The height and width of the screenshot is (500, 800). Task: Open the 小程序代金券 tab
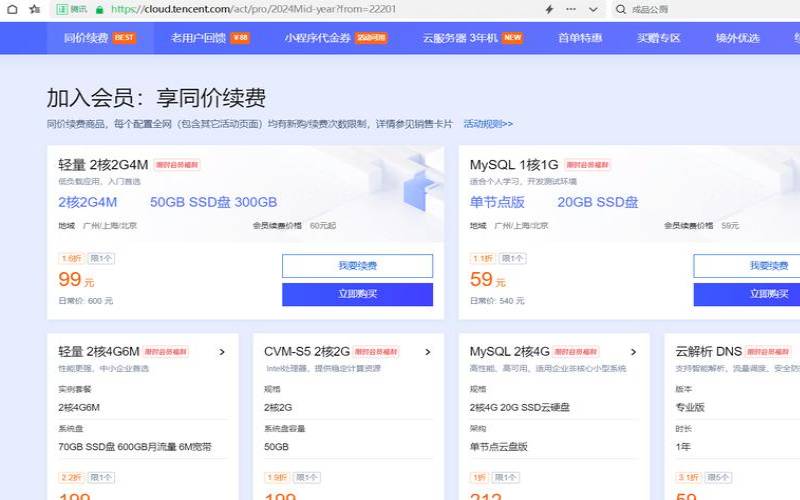(x=336, y=38)
